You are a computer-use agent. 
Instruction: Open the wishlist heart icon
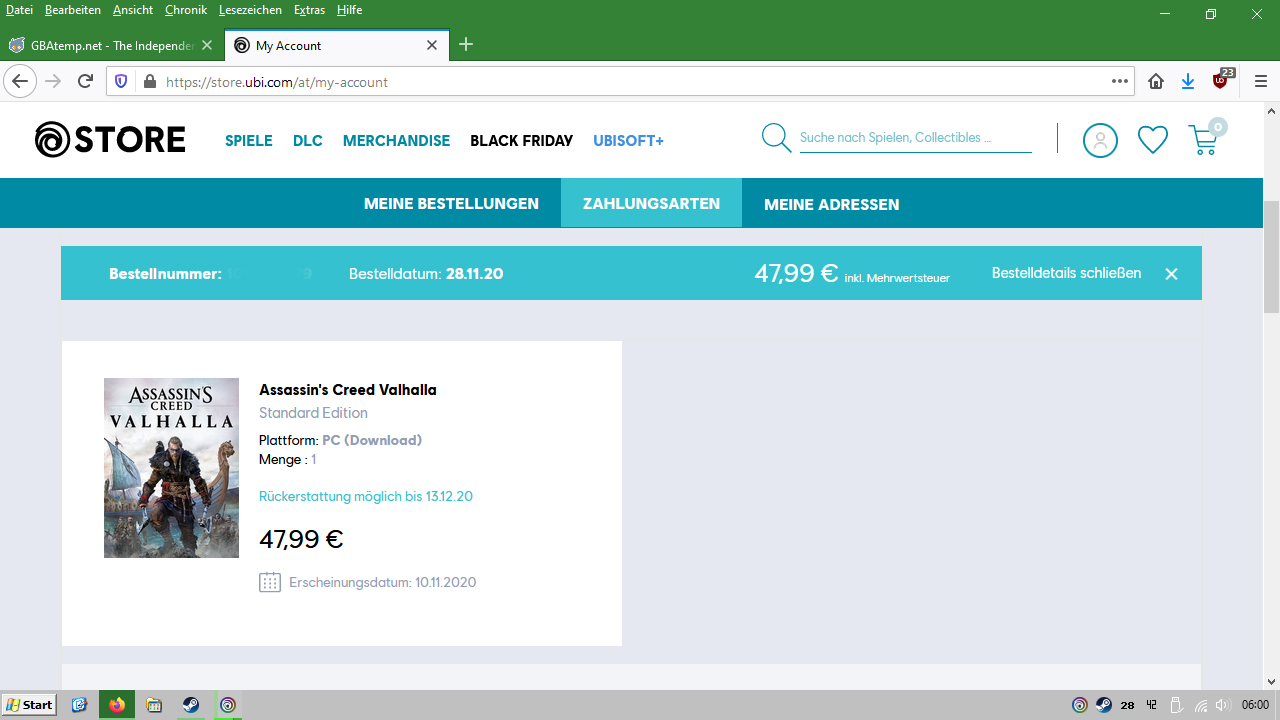click(x=1153, y=140)
